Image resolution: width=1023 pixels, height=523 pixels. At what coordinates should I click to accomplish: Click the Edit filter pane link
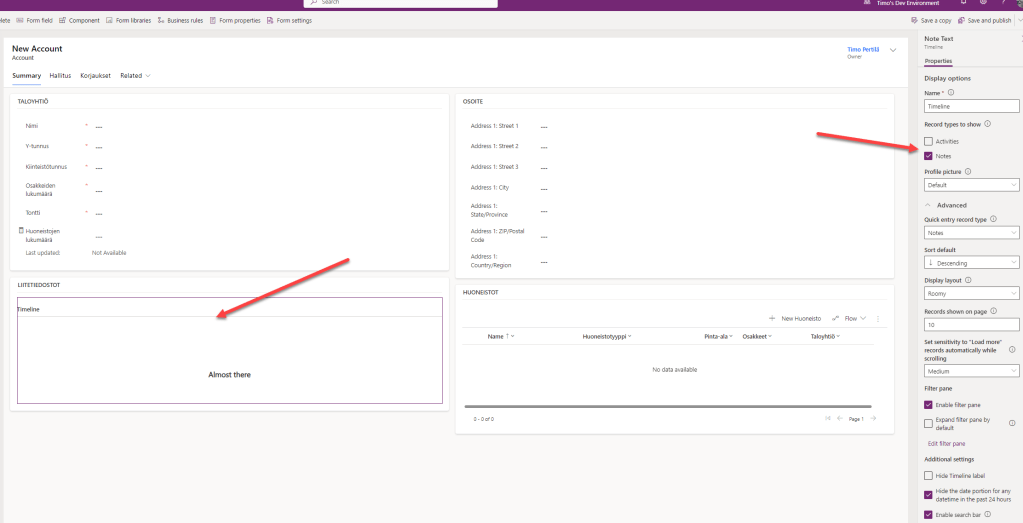[946, 443]
